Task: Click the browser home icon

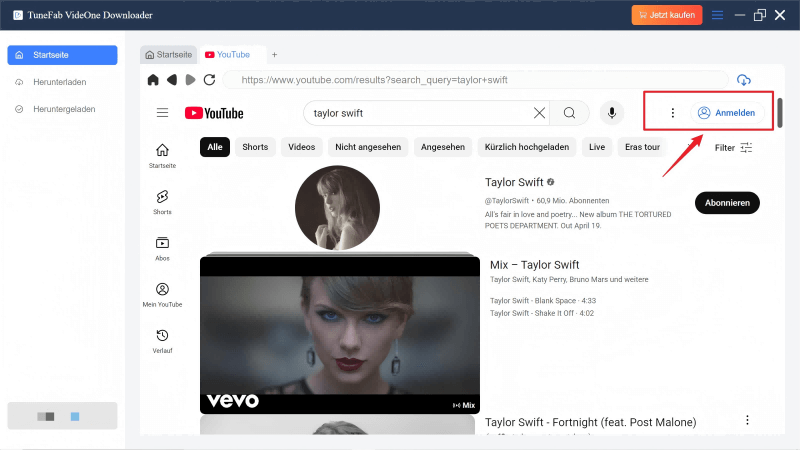Action: 153,80
